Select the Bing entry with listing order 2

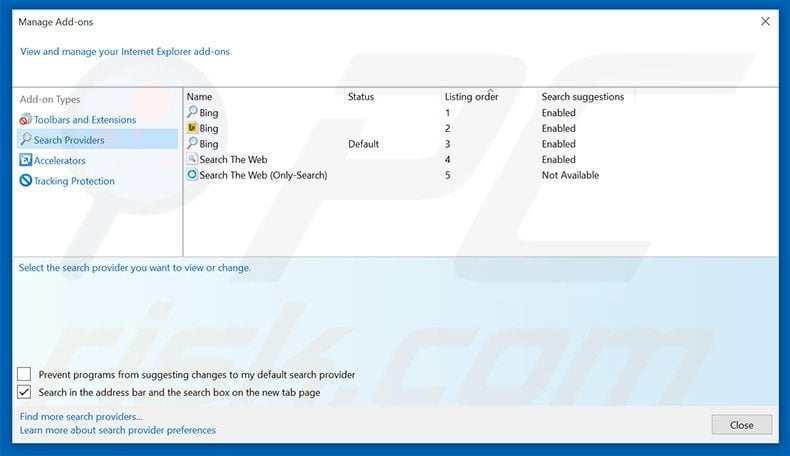coord(209,128)
